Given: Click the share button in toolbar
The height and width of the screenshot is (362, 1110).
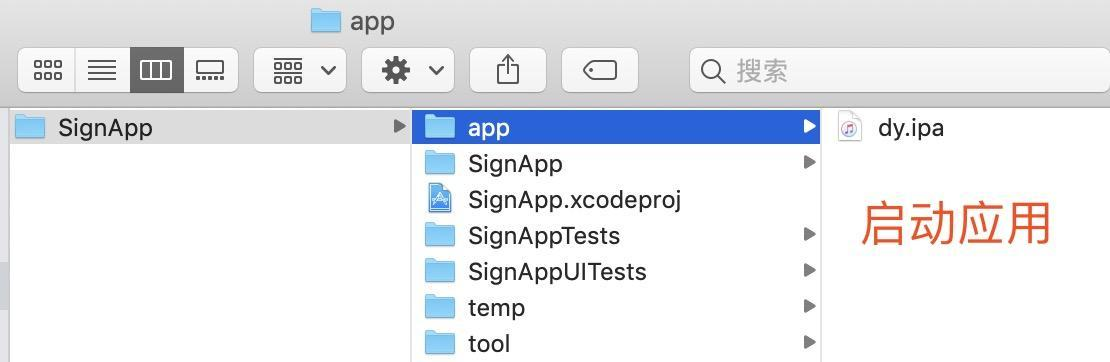Looking at the screenshot, I should (x=508, y=70).
